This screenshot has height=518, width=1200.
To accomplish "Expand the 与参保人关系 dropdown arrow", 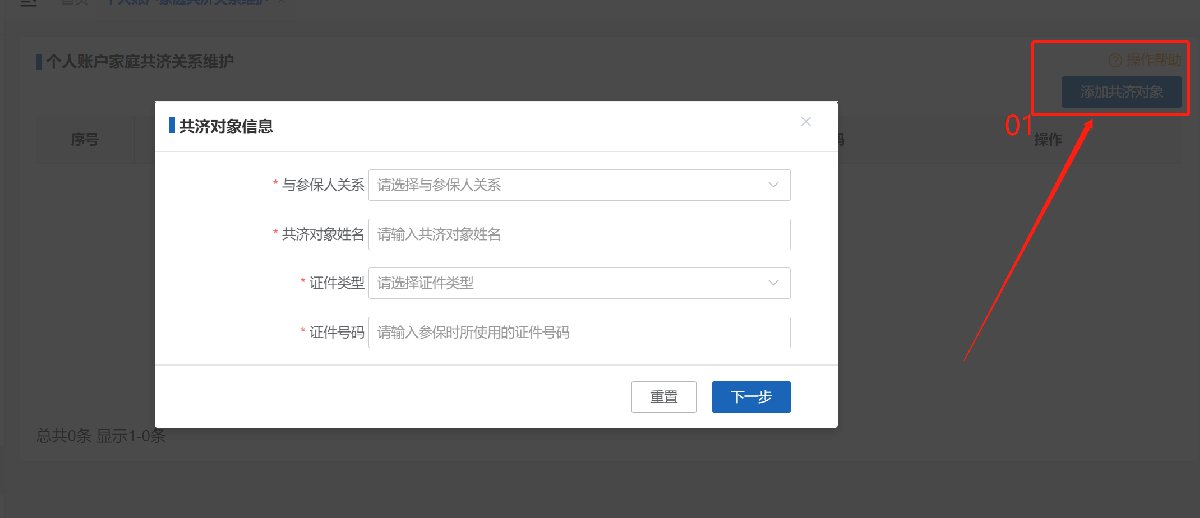I will pos(773,185).
